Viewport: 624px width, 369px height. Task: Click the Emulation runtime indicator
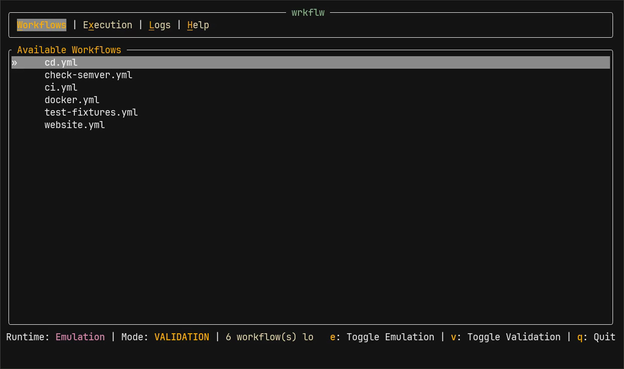pyautogui.click(x=80, y=337)
